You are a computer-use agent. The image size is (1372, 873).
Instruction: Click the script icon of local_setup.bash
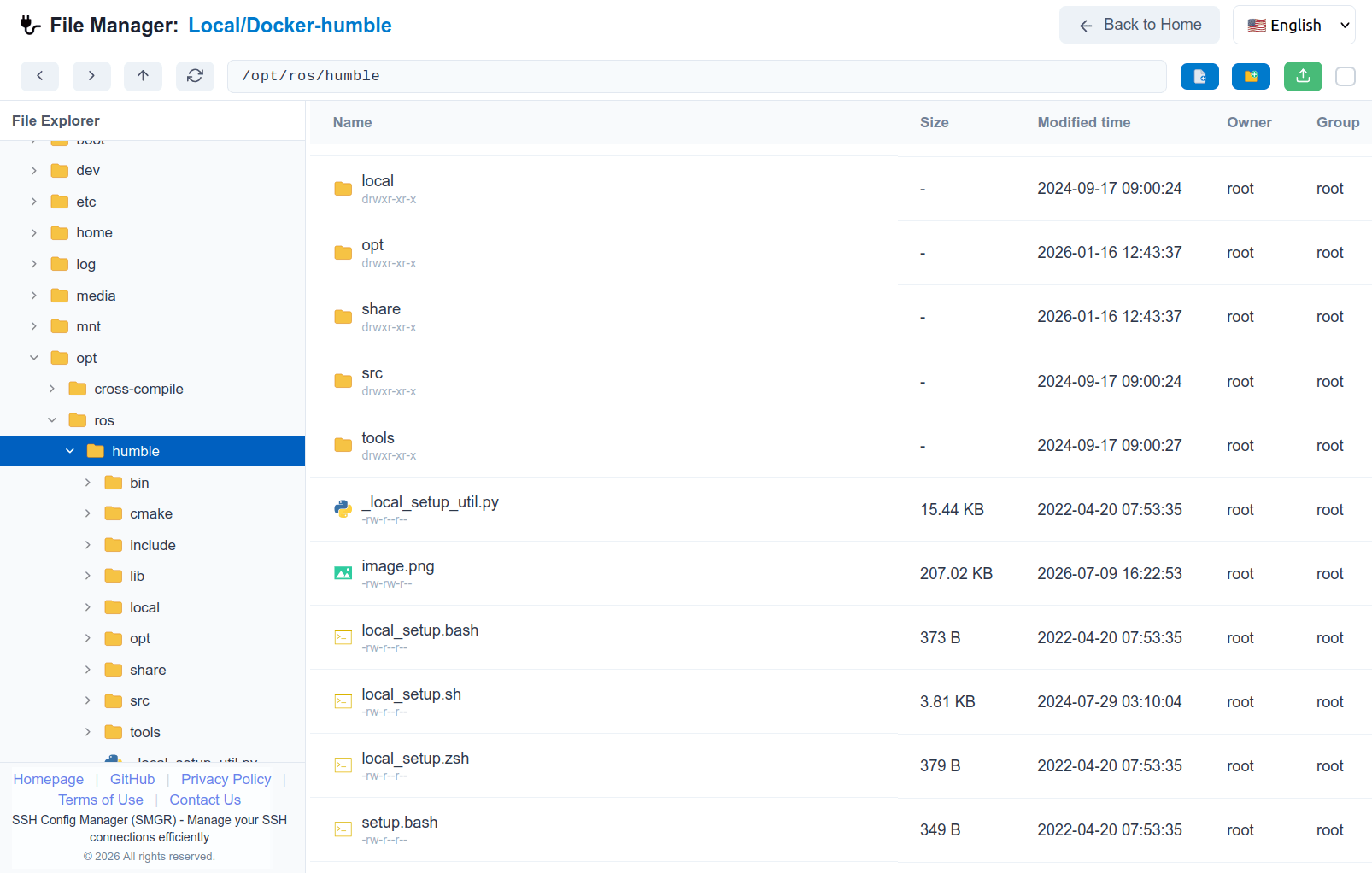click(x=343, y=637)
